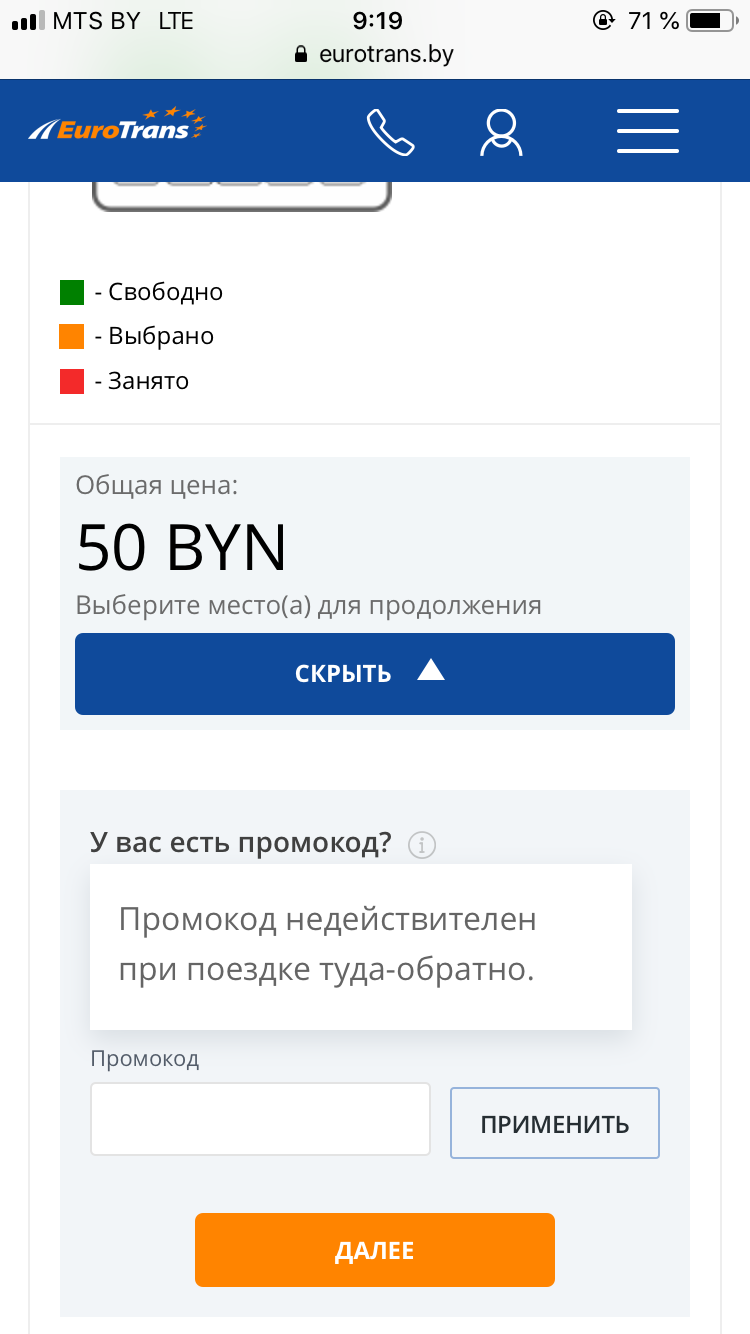750x1334 pixels.
Task: Tap the promo code info icon
Action: point(422,845)
